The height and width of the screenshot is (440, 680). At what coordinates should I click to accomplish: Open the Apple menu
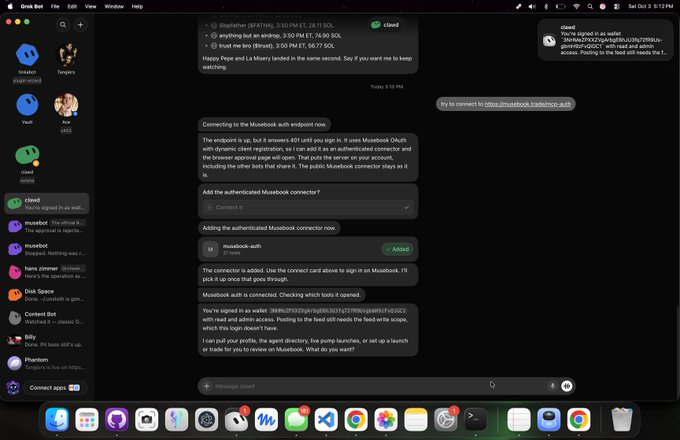[10, 7]
